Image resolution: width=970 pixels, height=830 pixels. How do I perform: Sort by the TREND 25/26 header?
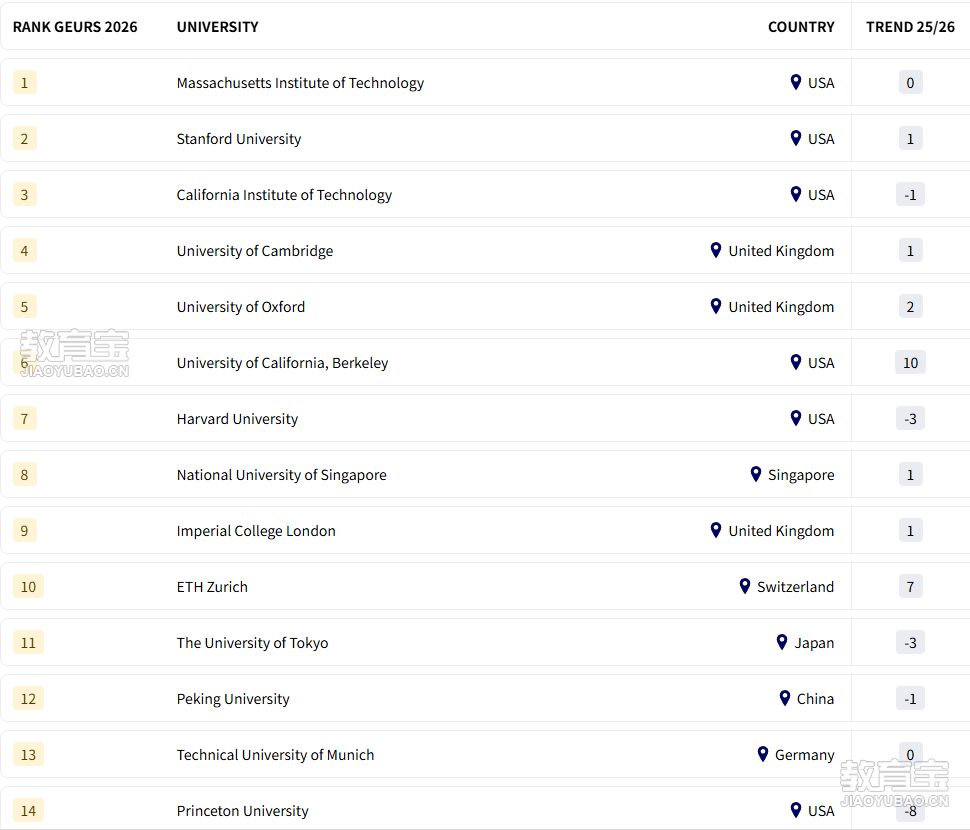point(910,27)
